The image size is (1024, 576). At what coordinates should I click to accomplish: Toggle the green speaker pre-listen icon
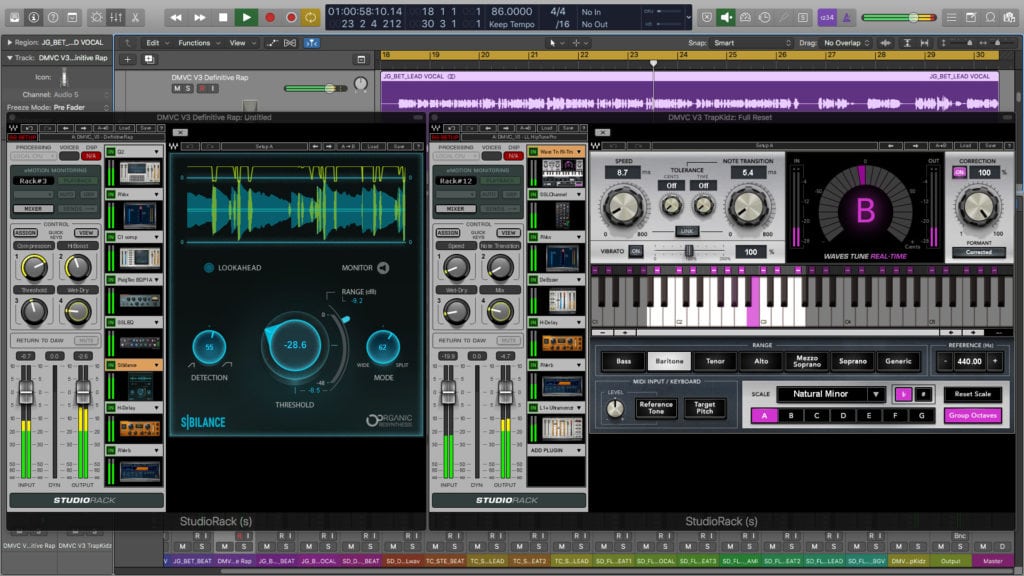[x=726, y=18]
